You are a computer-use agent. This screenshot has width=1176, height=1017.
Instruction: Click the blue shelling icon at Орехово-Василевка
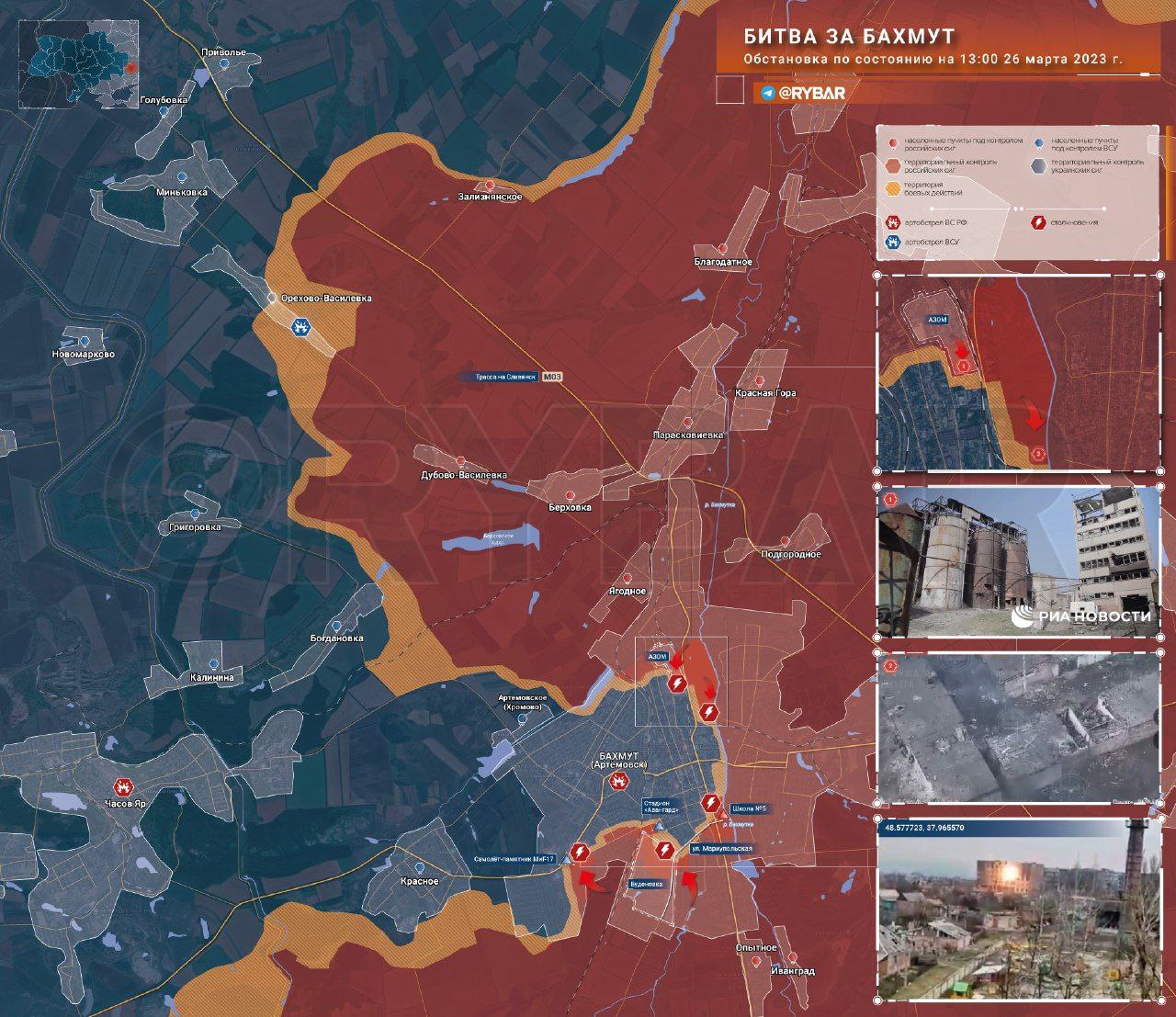(301, 328)
